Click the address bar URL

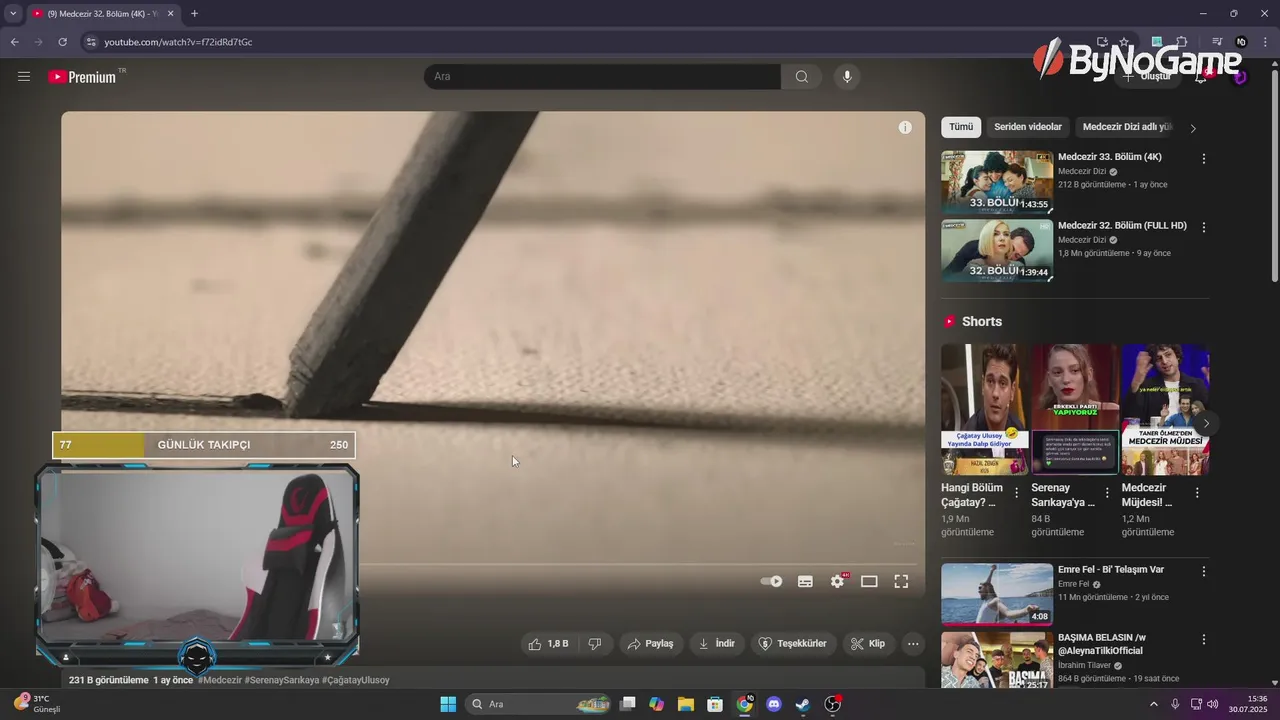[178, 42]
